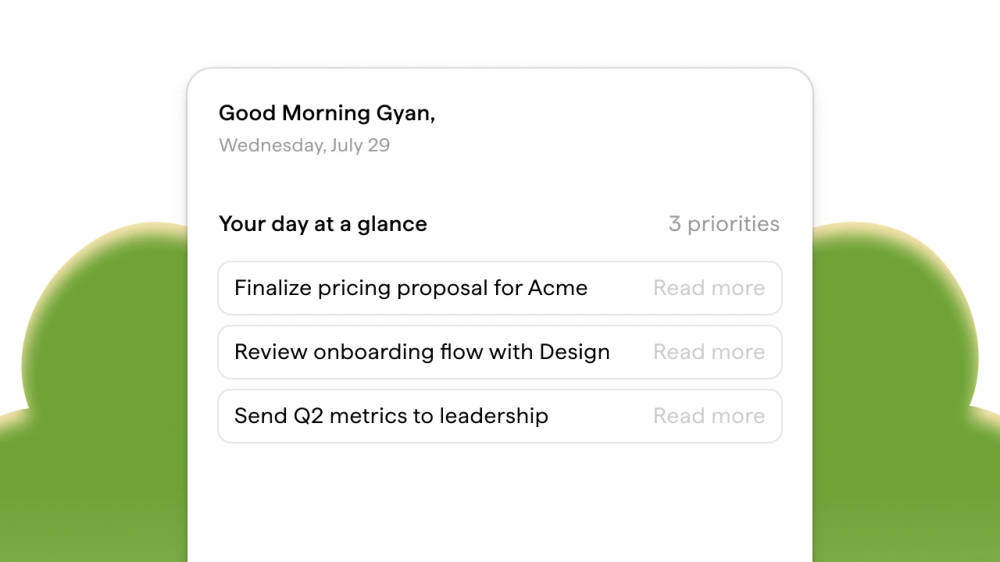Click the 3 priorities counter label
This screenshot has width=1000, height=562.
coord(724,224)
